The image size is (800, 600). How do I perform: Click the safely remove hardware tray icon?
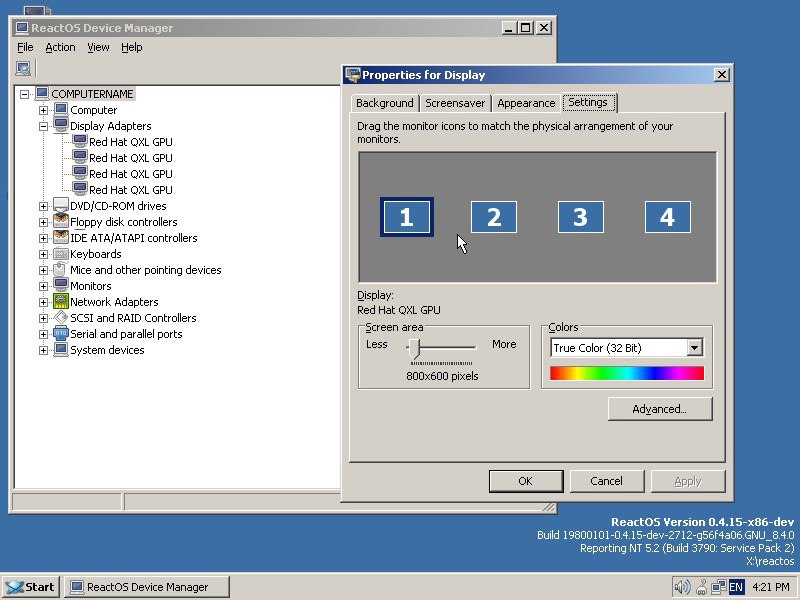(x=703, y=587)
